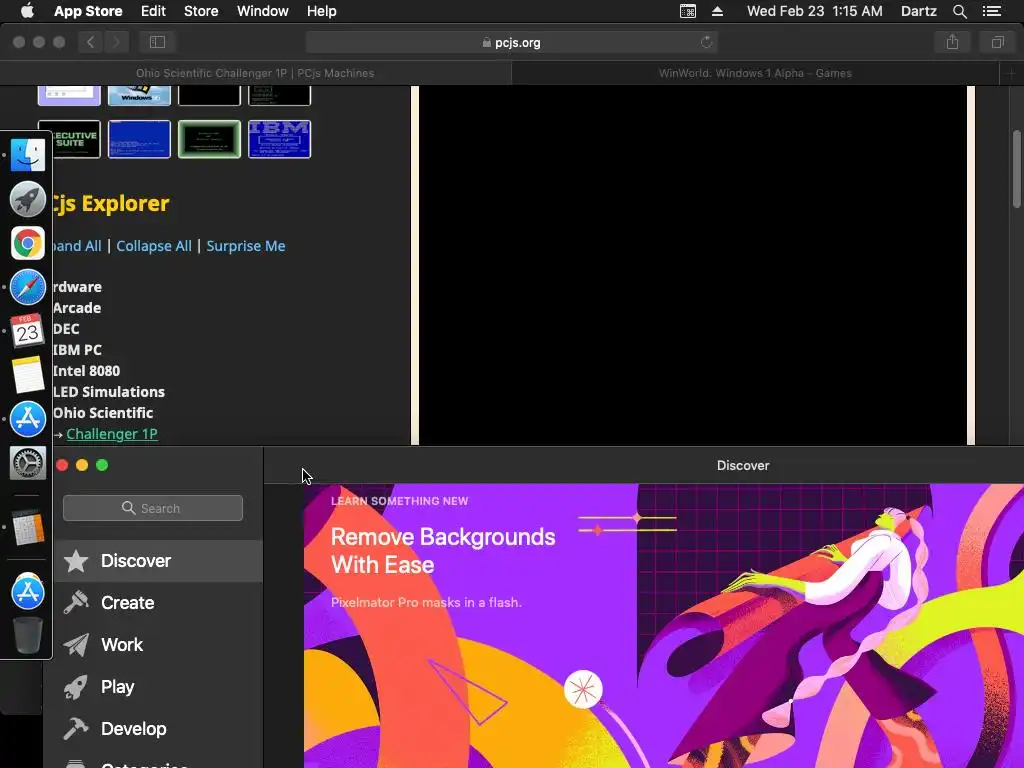
Task: Open Remove Backgrounds With Ease feature banner
Action: coord(664,626)
